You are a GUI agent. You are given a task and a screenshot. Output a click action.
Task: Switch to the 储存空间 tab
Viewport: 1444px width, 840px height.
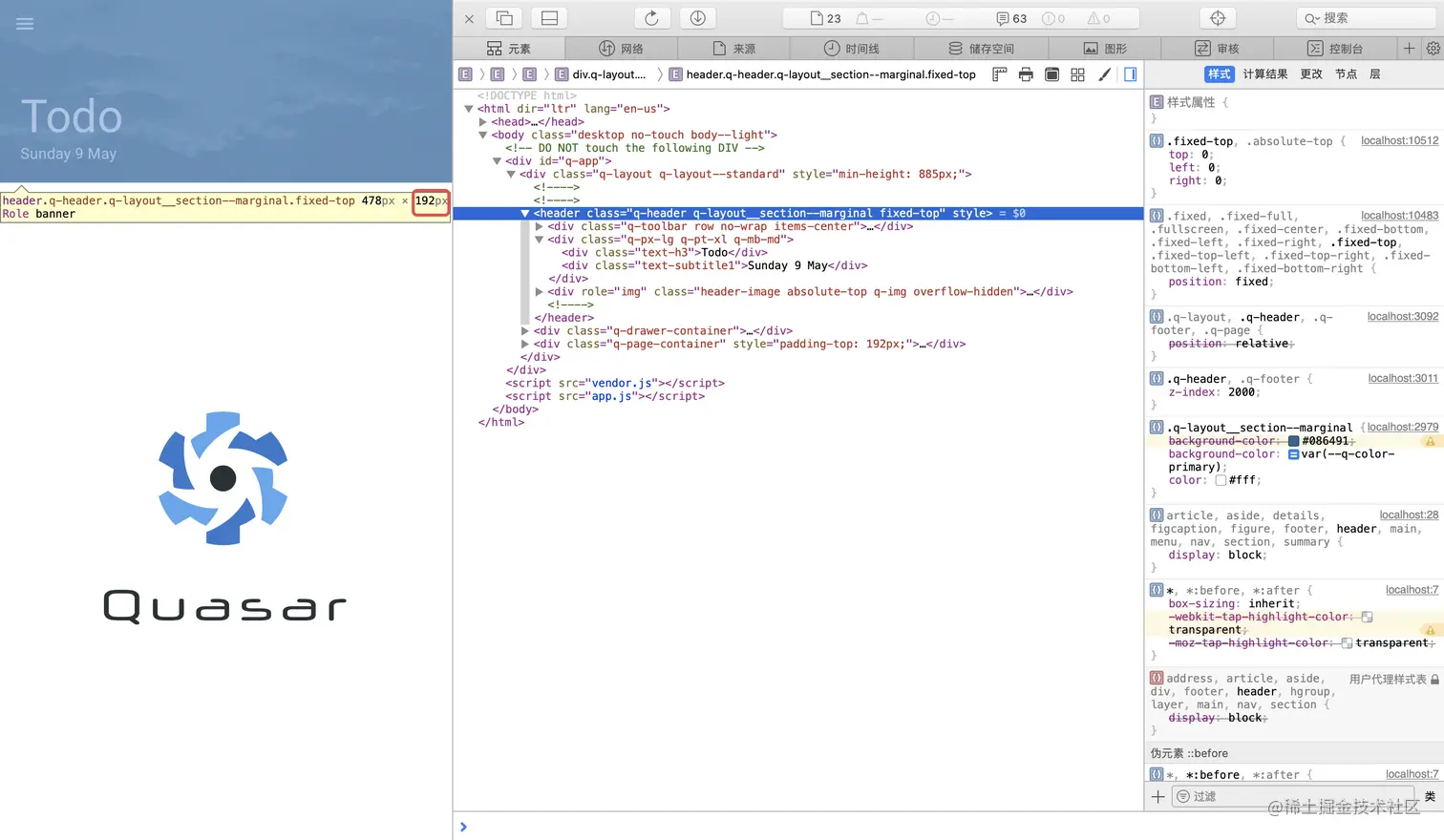[982, 48]
